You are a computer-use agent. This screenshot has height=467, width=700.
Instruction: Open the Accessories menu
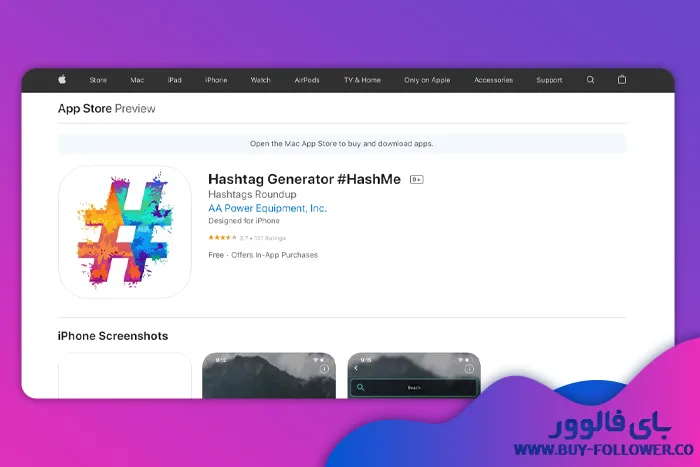click(493, 80)
